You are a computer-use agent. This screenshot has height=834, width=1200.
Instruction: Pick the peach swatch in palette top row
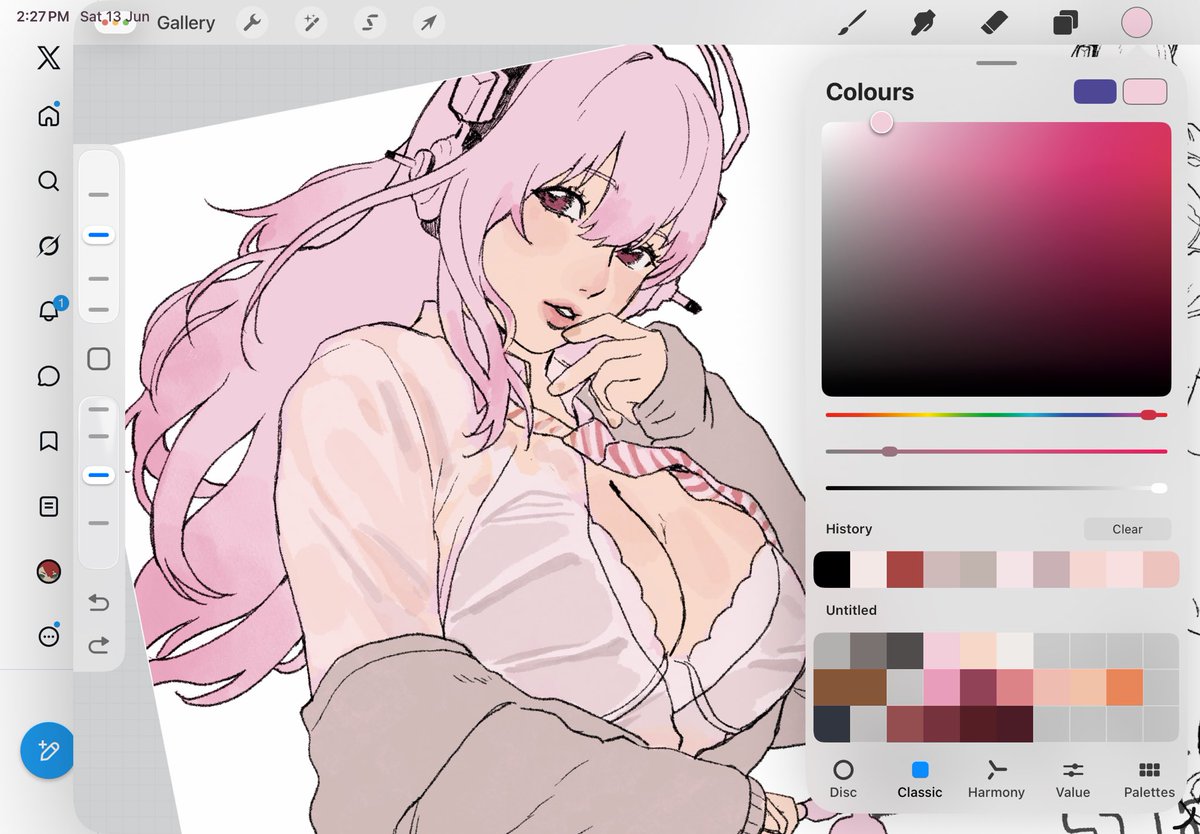(x=978, y=651)
